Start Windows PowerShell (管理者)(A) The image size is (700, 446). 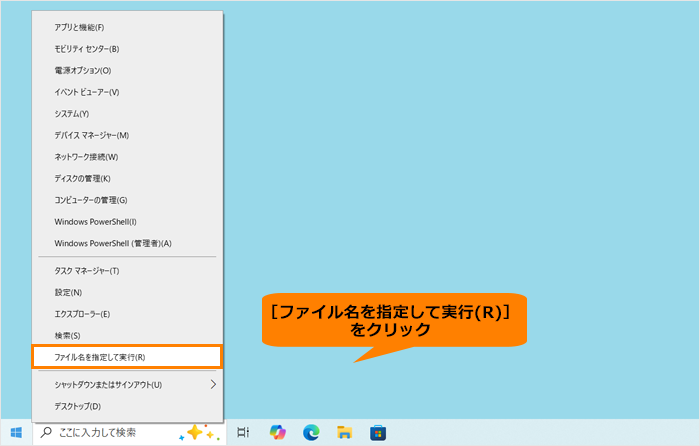point(127,243)
